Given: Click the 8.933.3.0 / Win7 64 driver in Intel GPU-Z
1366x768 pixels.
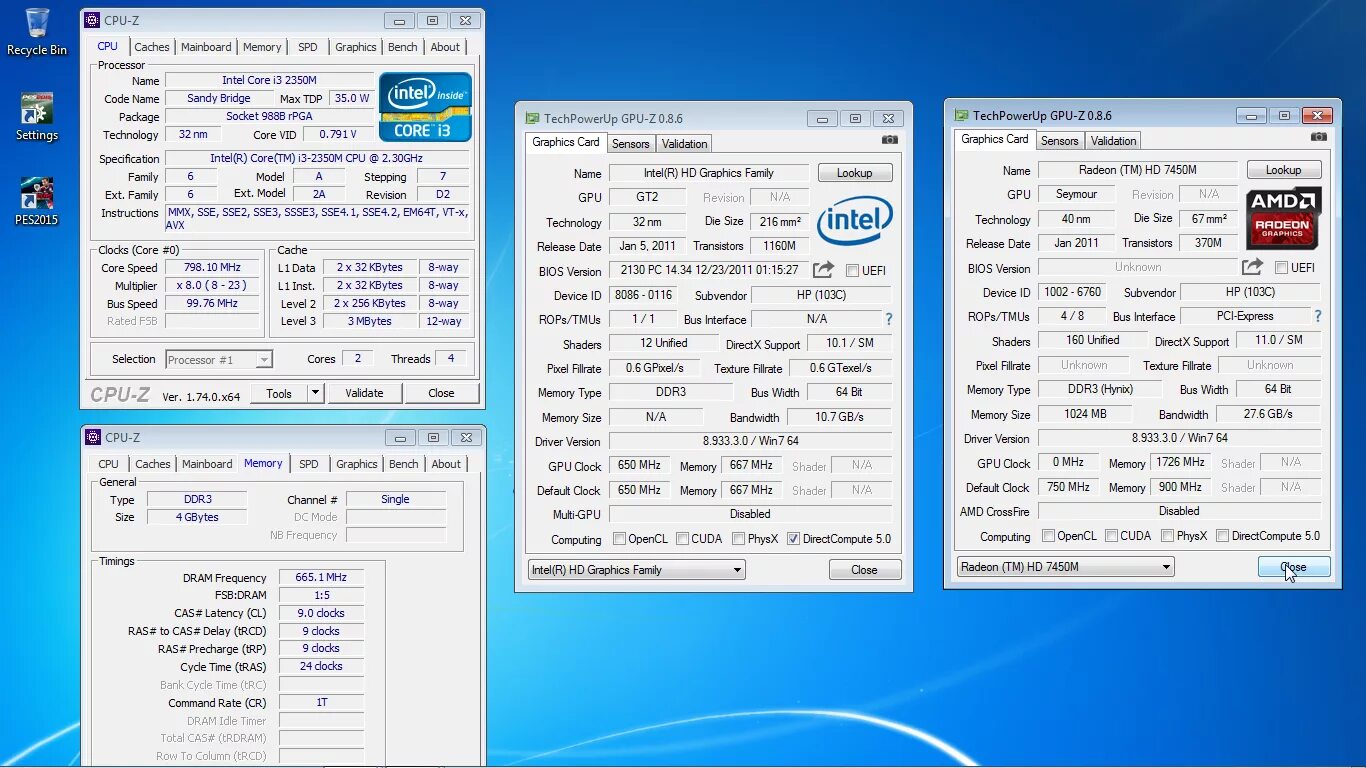Looking at the screenshot, I should tap(750, 441).
